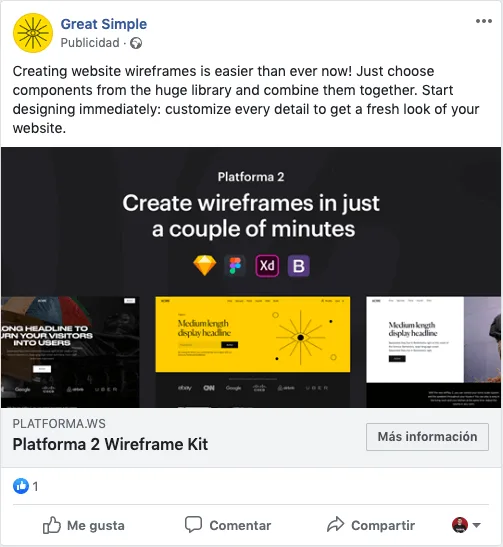Viewport: 503px width, 547px height.
Task: Click the globe public audience icon
Action: point(136,43)
